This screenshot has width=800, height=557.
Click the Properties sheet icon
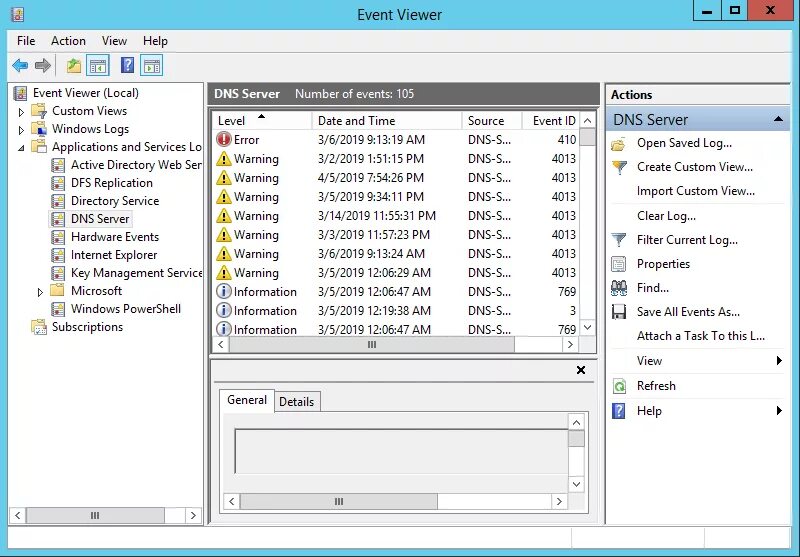(618, 264)
